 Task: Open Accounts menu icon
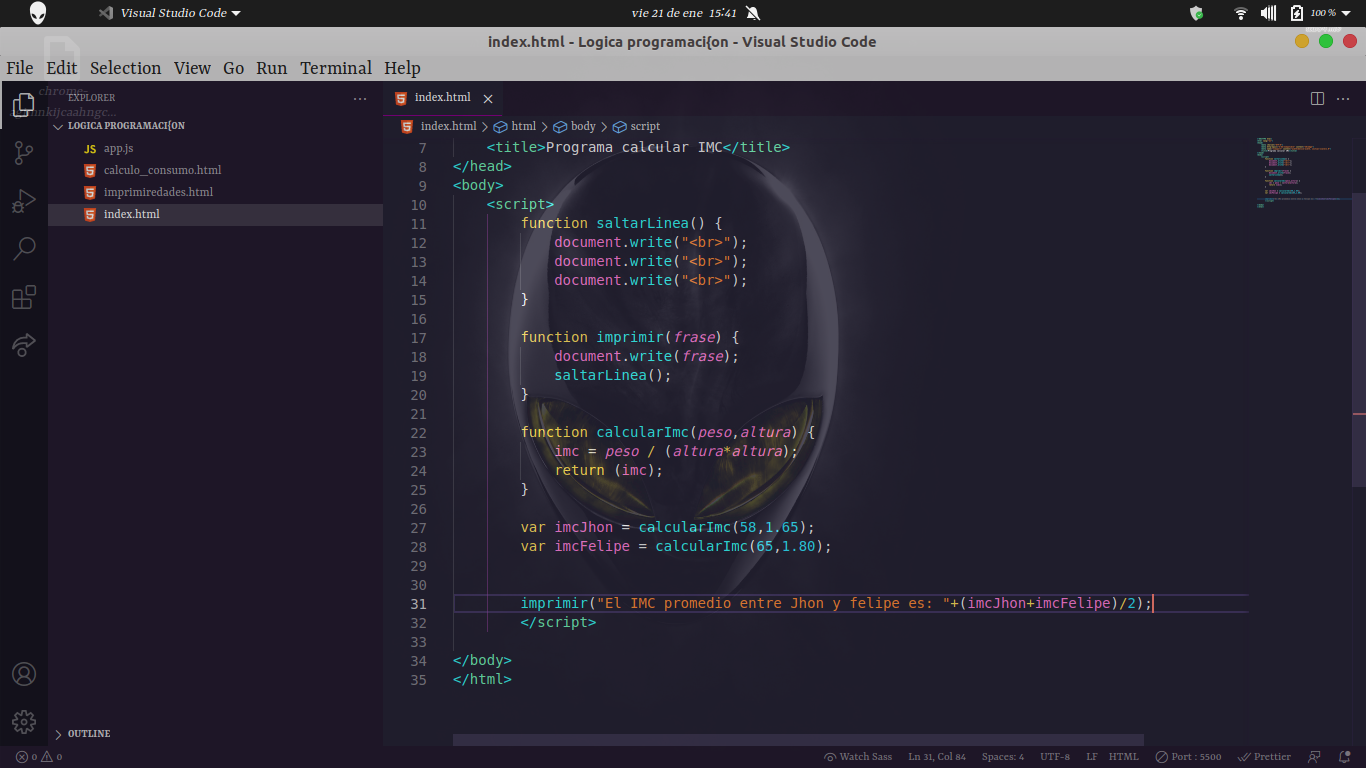coord(24,674)
